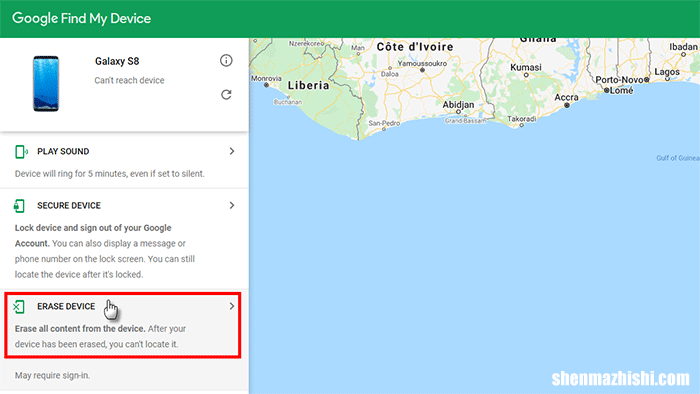Click San-Pedro on the map
Viewport: 700px width, 394px height.
pyautogui.click(x=384, y=123)
